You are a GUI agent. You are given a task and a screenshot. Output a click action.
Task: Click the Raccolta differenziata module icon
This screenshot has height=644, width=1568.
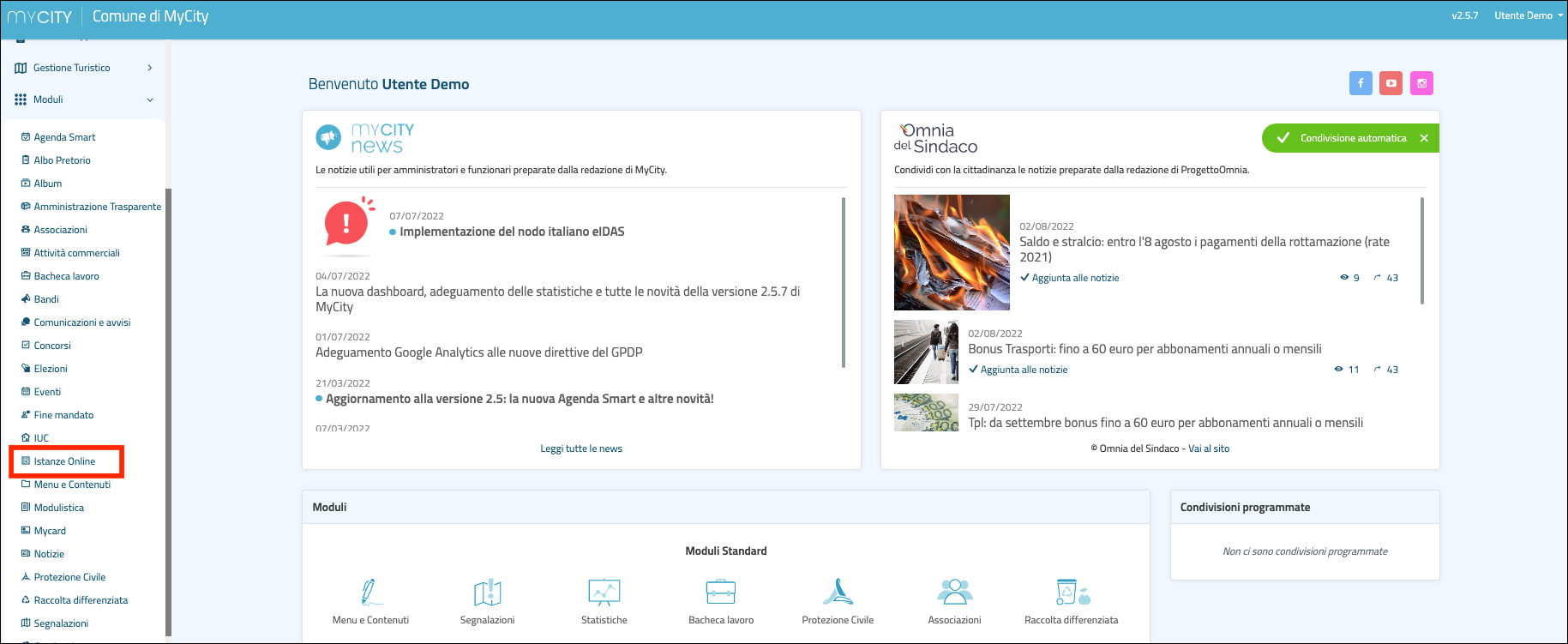click(x=1071, y=592)
